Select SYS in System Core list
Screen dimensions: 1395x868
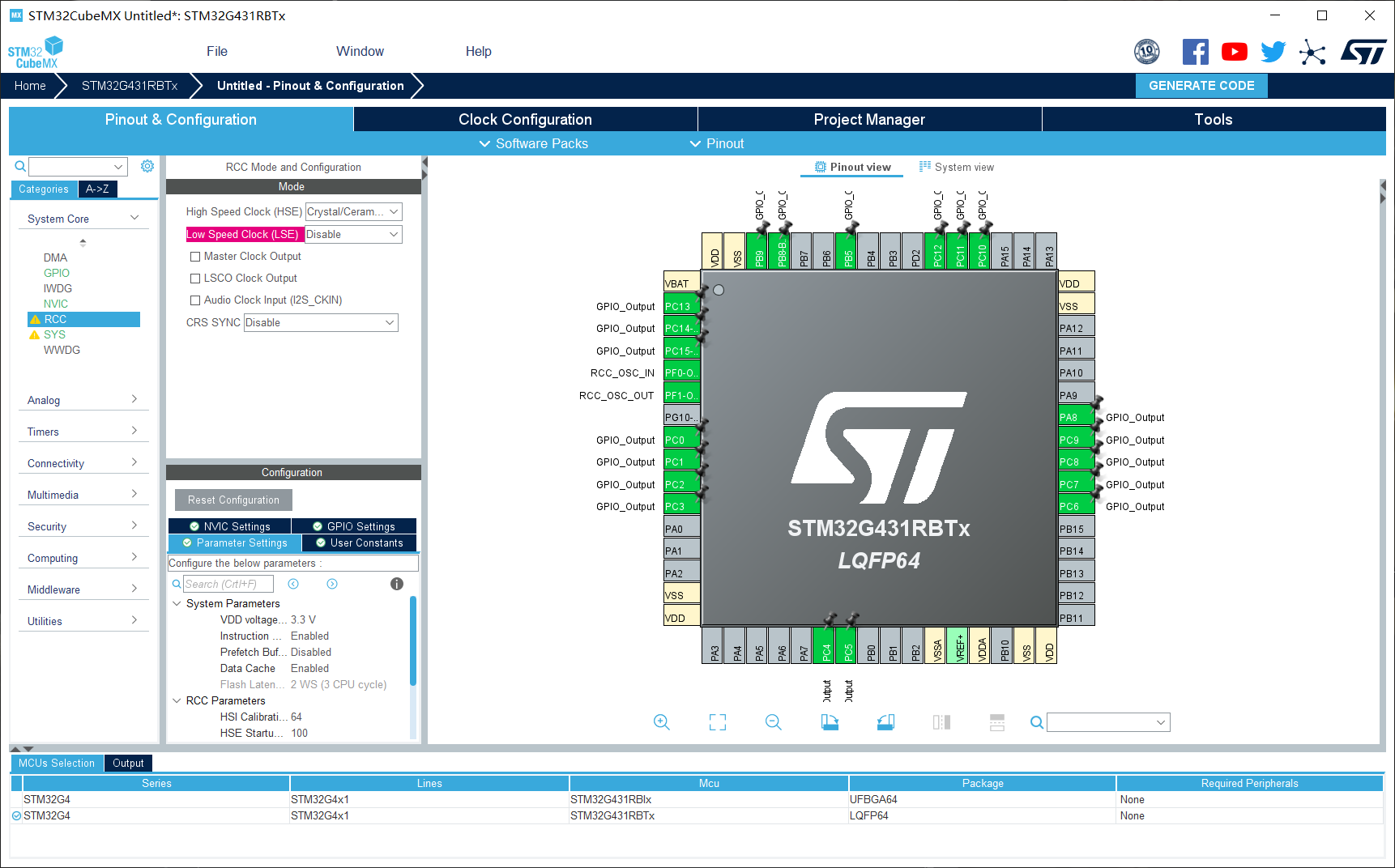click(54, 334)
